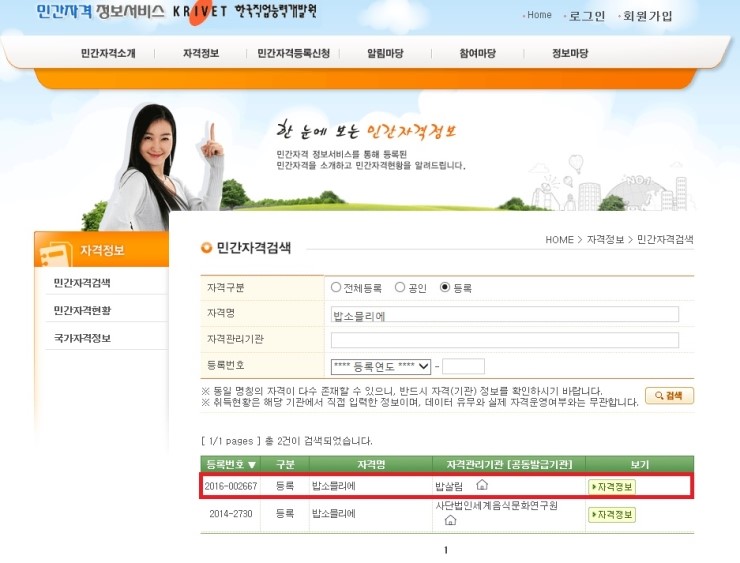
Task: Click the 구분 column header
Action: pyautogui.click(x=285, y=464)
